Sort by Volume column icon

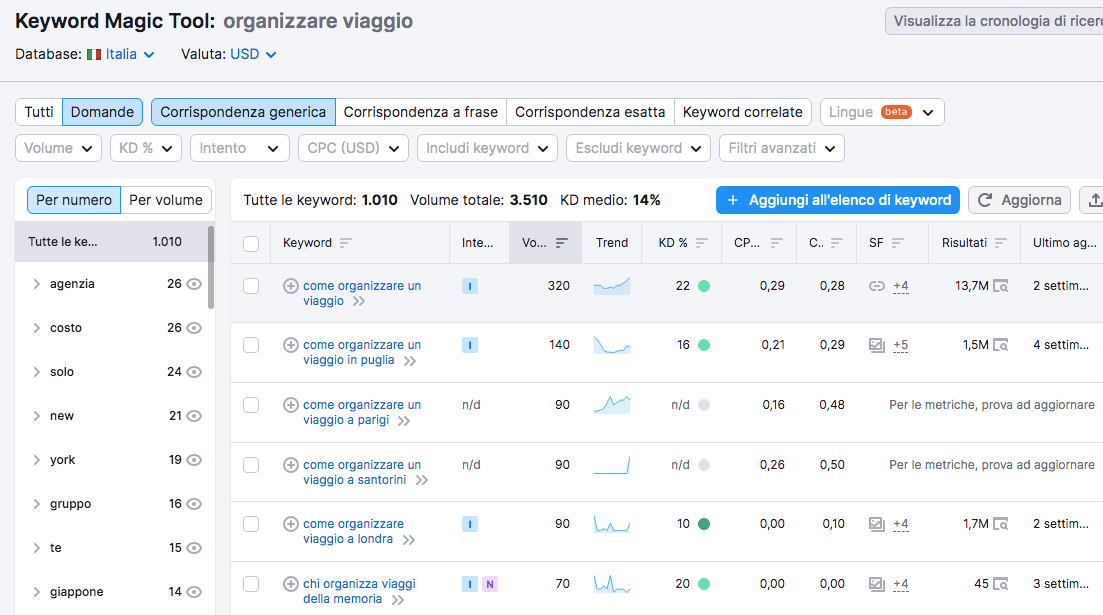point(562,243)
